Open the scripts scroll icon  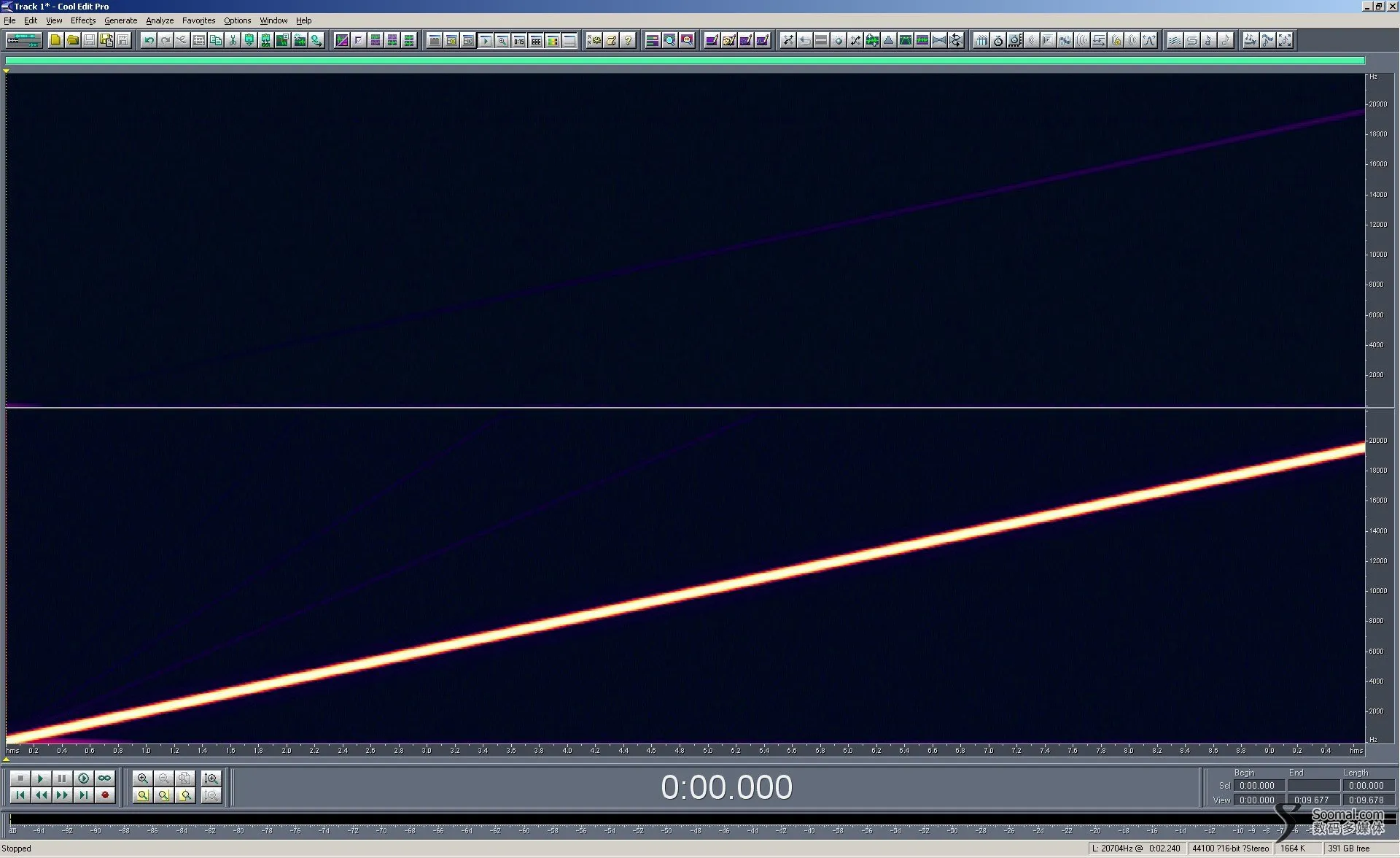611,40
